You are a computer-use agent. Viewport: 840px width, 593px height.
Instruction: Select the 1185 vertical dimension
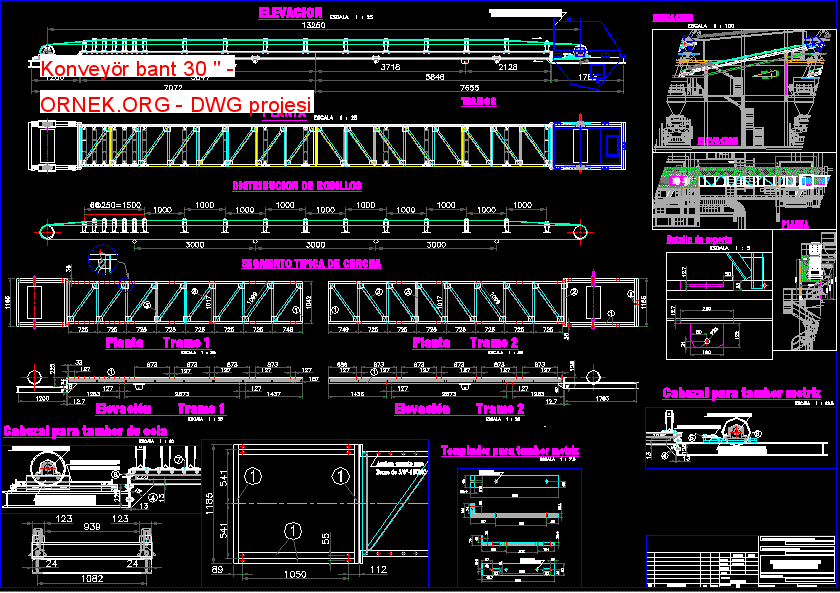209,504
